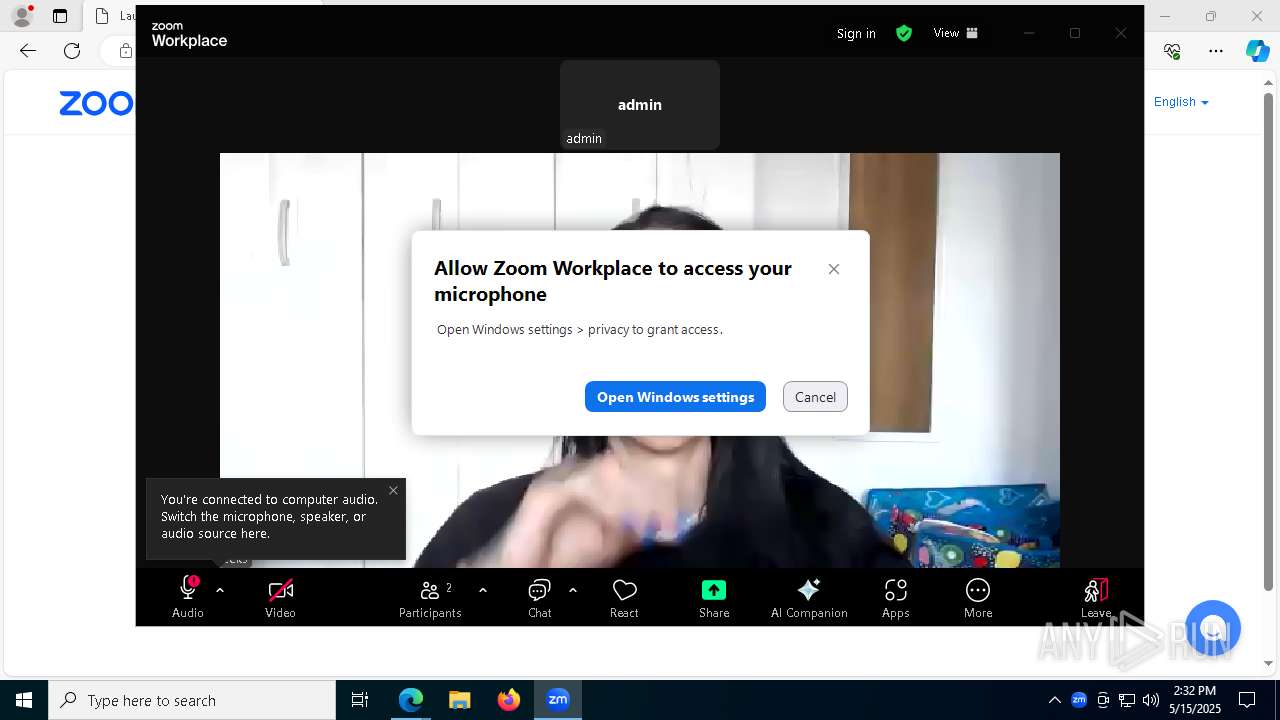Open Edge Browser essentials icon
The height and width of the screenshot is (720, 1280).
coord(1173,51)
